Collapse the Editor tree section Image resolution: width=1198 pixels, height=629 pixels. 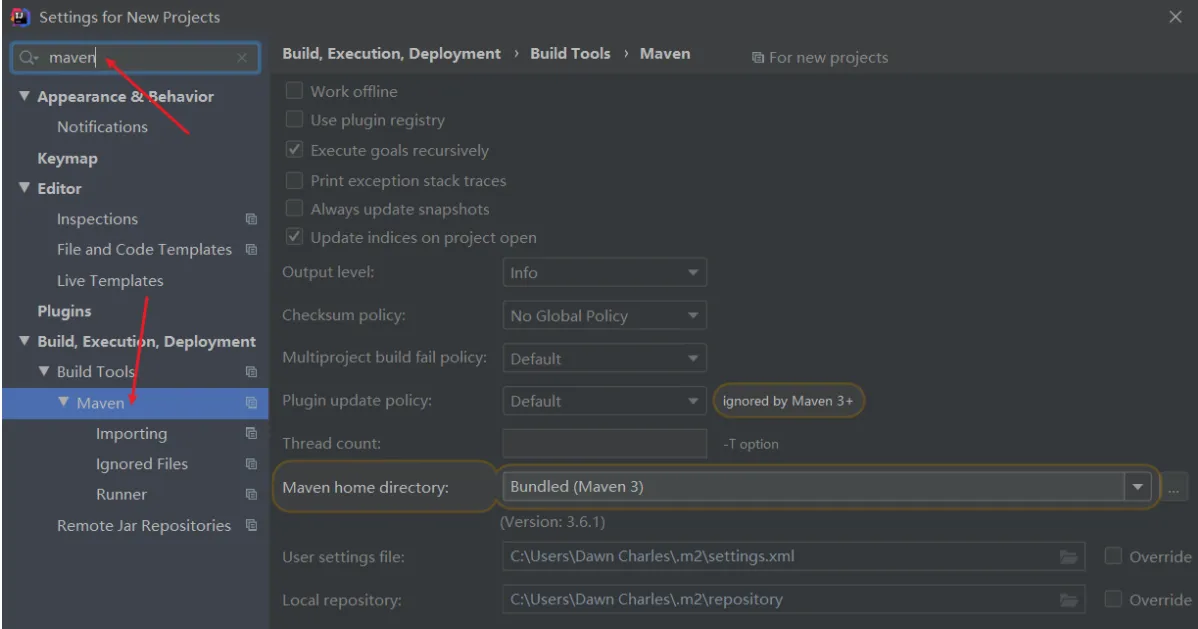click(x=24, y=188)
